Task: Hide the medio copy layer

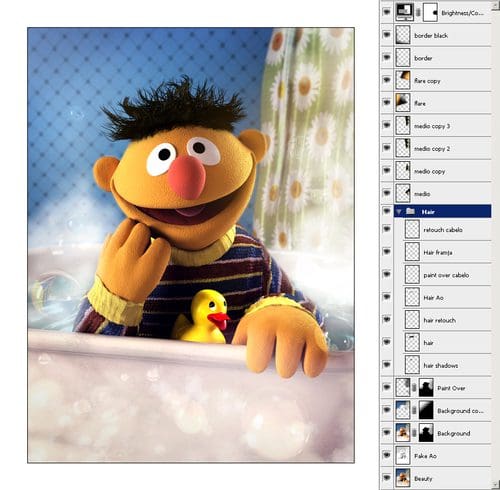Action: point(387,170)
